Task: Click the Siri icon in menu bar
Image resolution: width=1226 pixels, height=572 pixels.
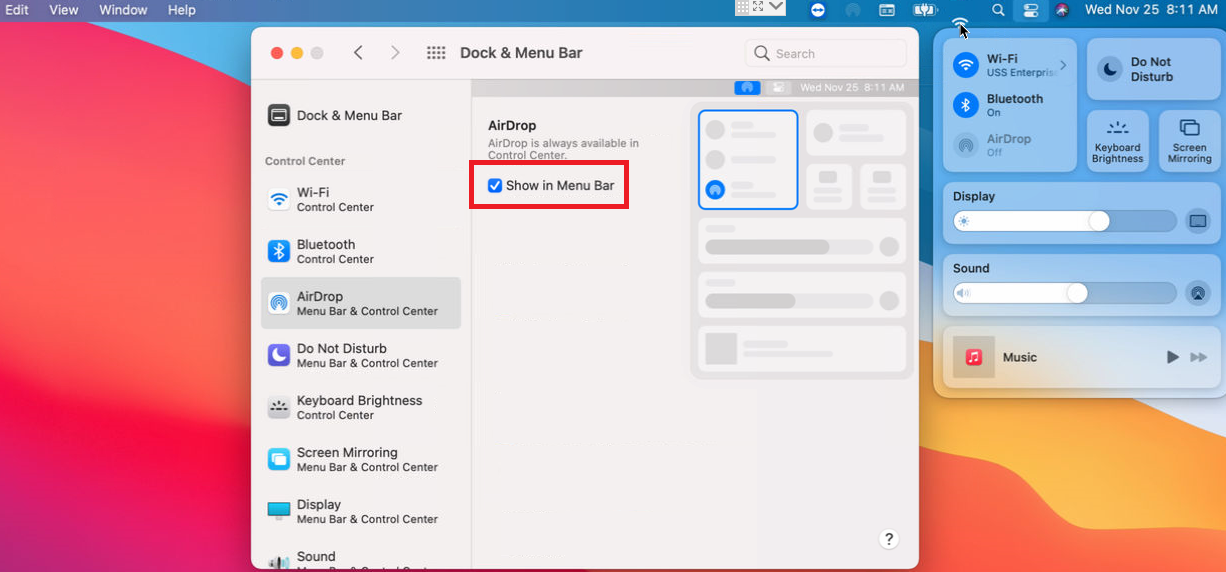Action: (1062, 10)
